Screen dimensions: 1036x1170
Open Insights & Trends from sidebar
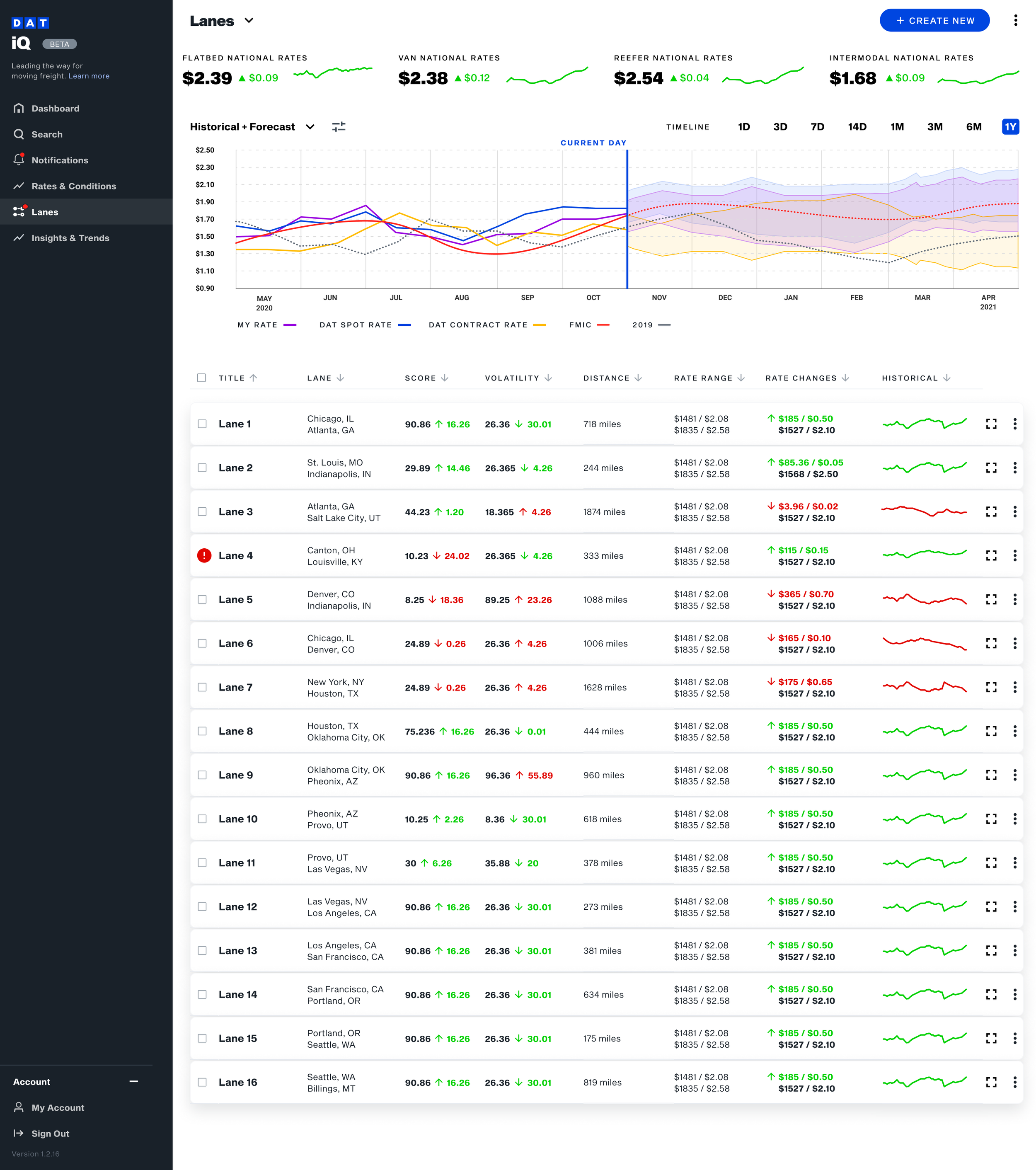pos(70,237)
